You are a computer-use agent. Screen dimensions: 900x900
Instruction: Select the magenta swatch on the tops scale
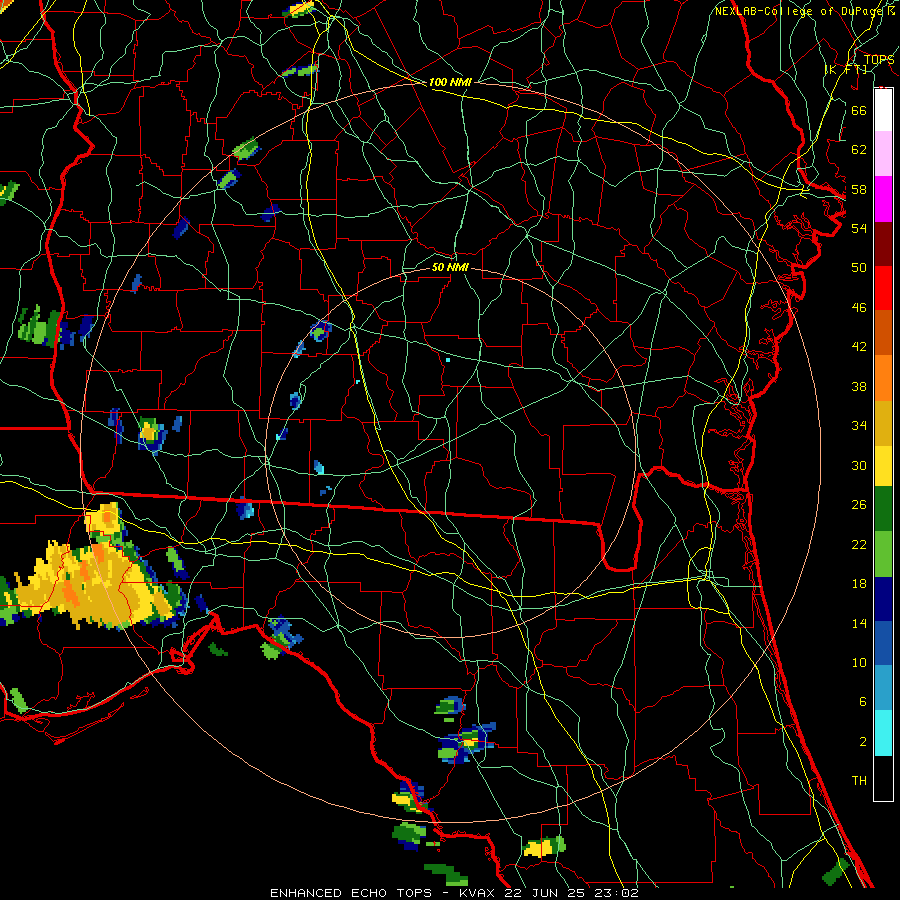click(x=883, y=199)
